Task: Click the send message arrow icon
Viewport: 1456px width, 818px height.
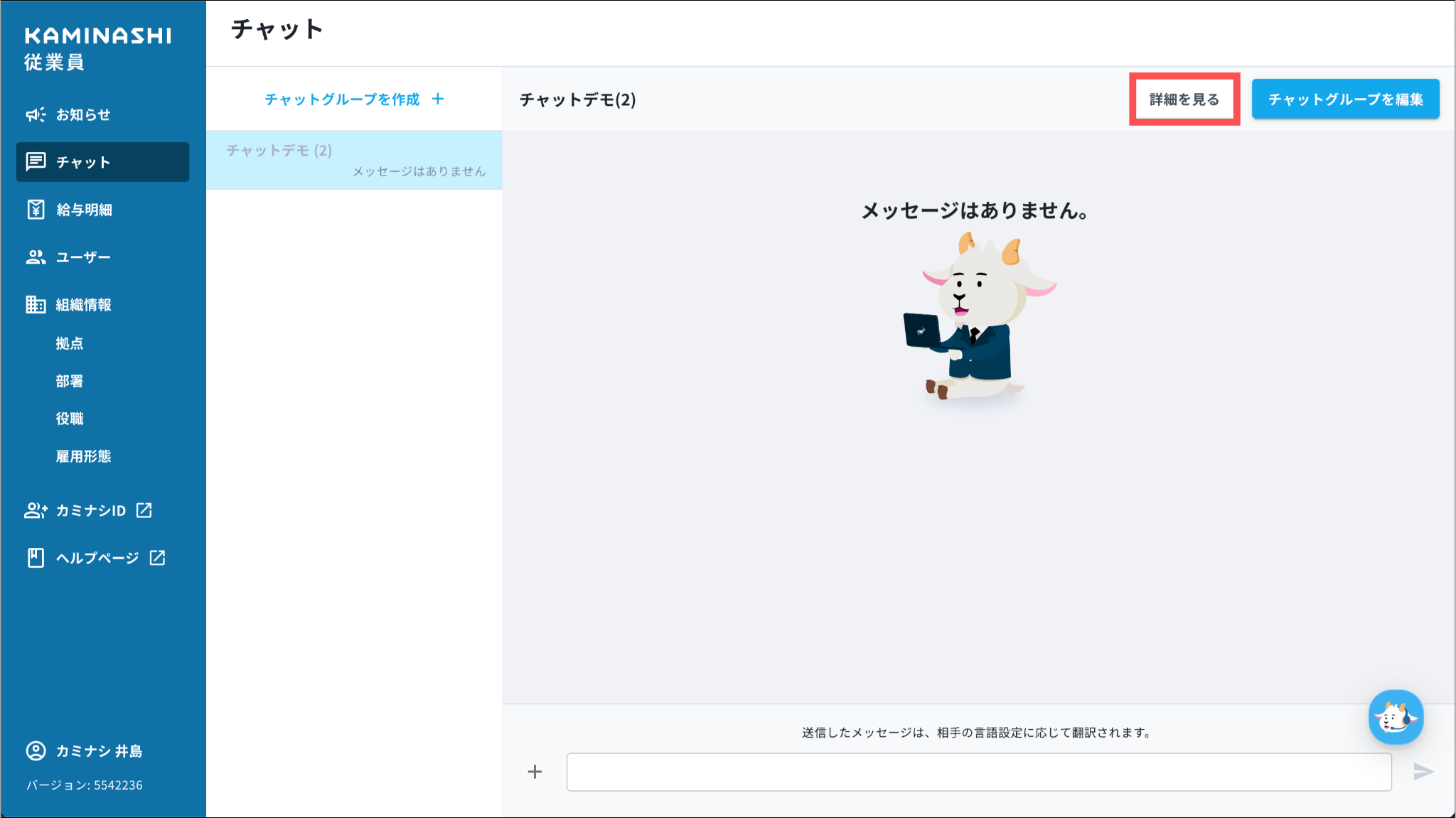Action: point(1423,772)
